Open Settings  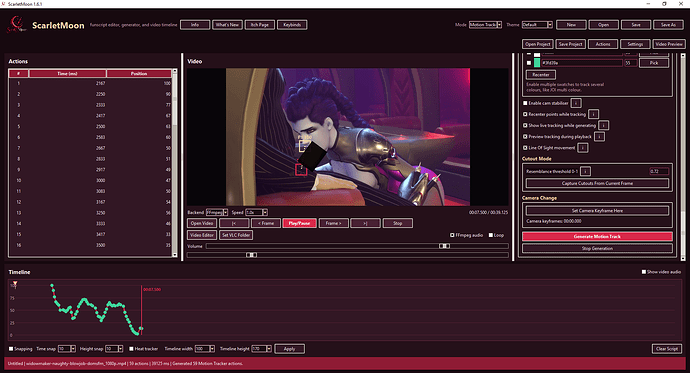[x=635, y=44]
